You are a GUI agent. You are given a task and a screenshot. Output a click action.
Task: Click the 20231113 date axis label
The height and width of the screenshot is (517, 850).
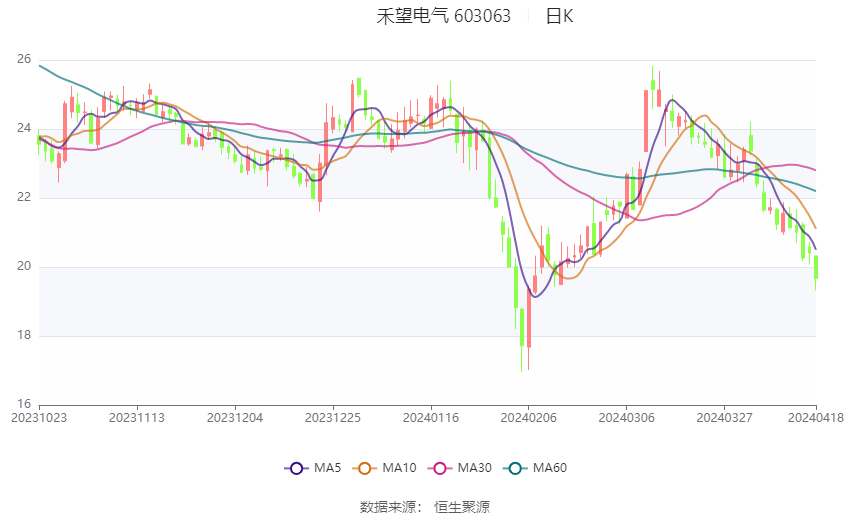click(137, 418)
